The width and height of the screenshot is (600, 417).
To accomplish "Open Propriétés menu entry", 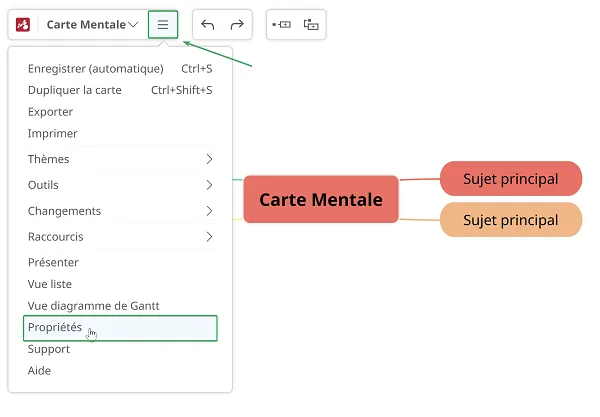I will pyautogui.click(x=120, y=328).
